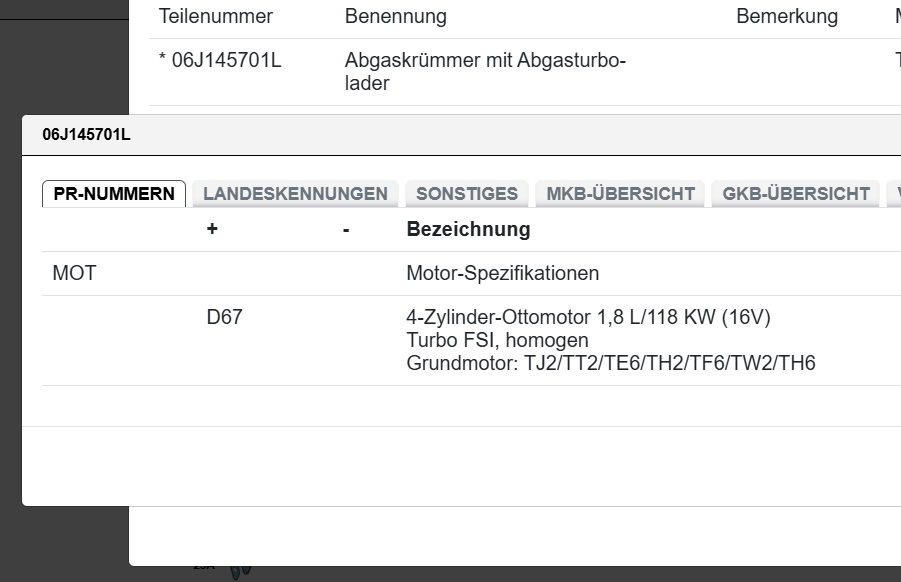This screenshot has height=582, width=901.
Task: Click the Bemerkung column header
Action: tap(787, 16)
